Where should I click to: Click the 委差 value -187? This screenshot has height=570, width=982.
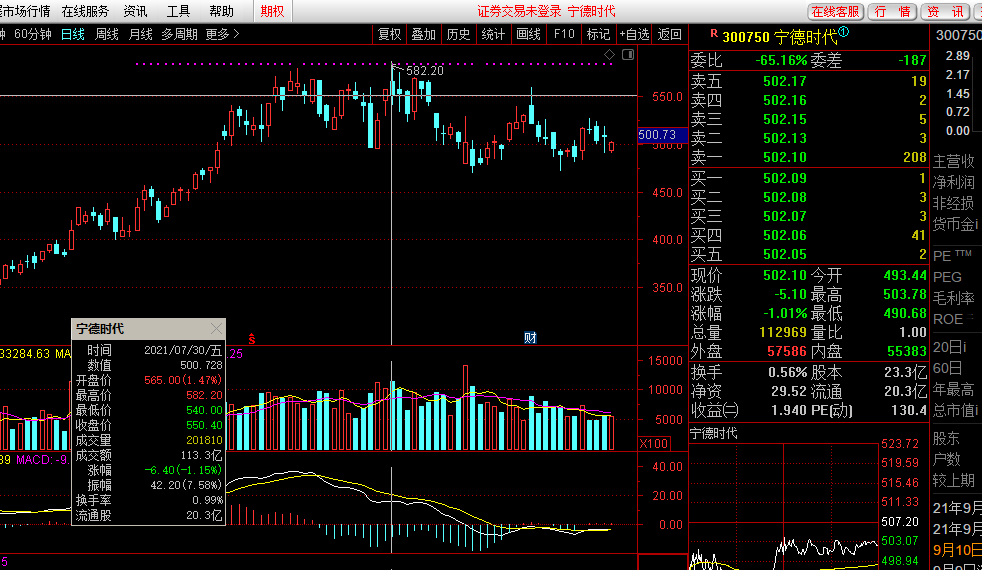tap(912, 61)
